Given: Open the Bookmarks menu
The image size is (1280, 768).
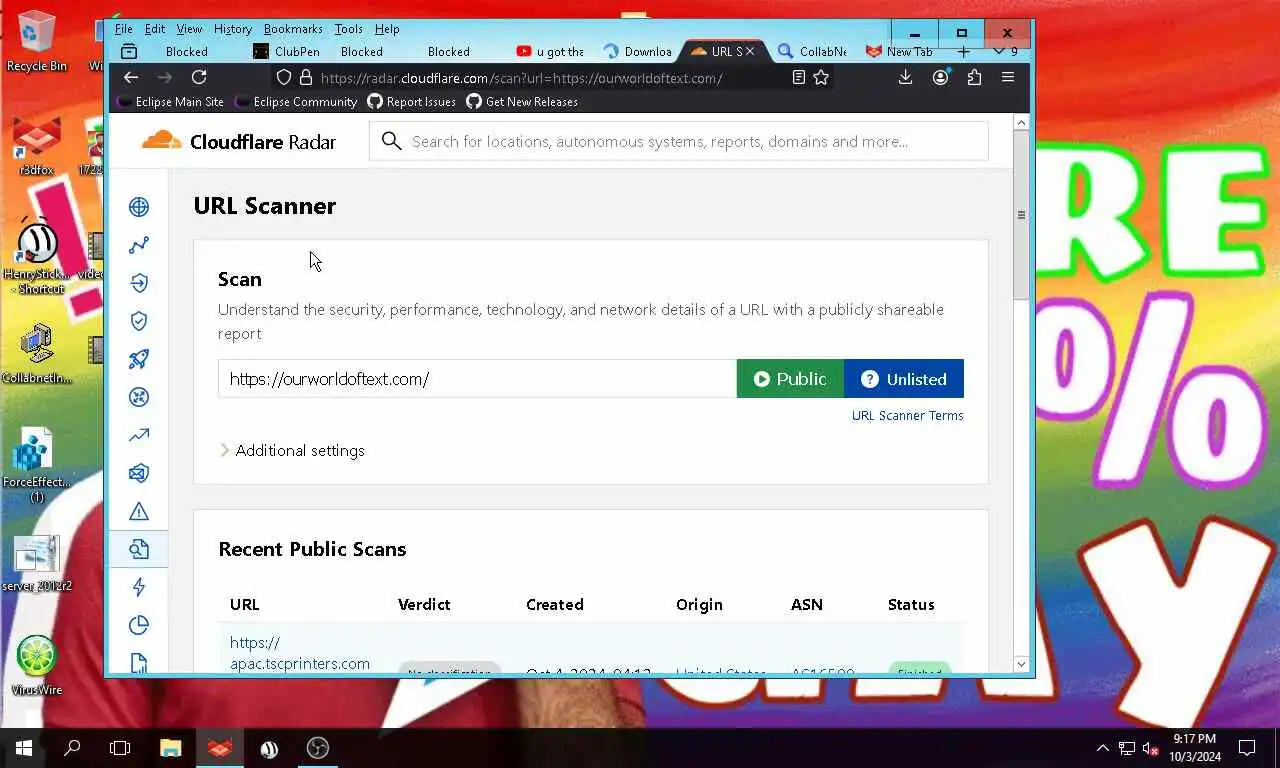Looking at the screenshot, I should (x=293, y=29).
